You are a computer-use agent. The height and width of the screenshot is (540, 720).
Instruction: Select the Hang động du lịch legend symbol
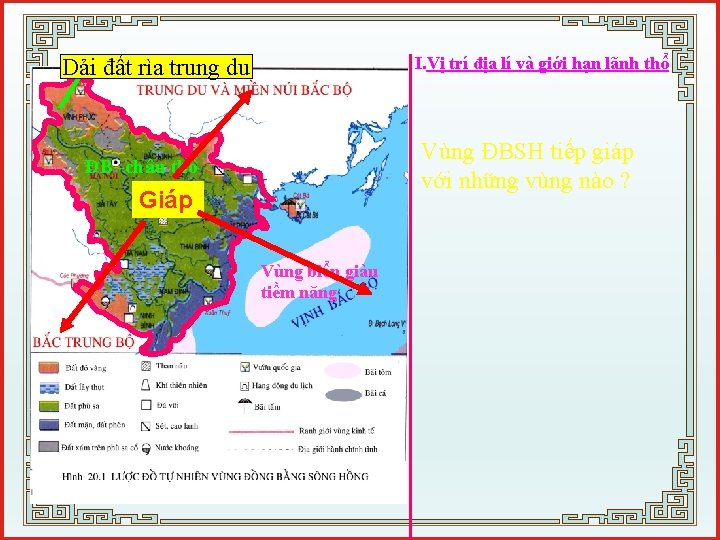[245, 386]
